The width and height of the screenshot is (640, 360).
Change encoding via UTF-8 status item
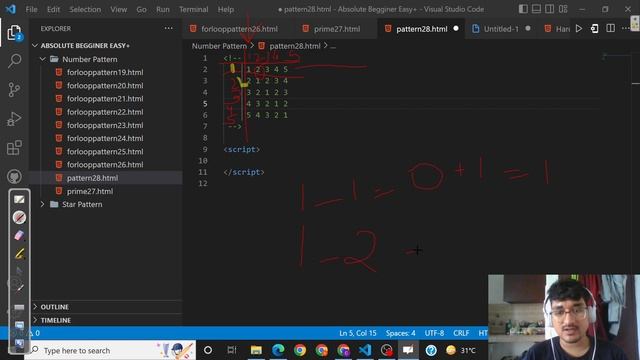pos(434,333)
